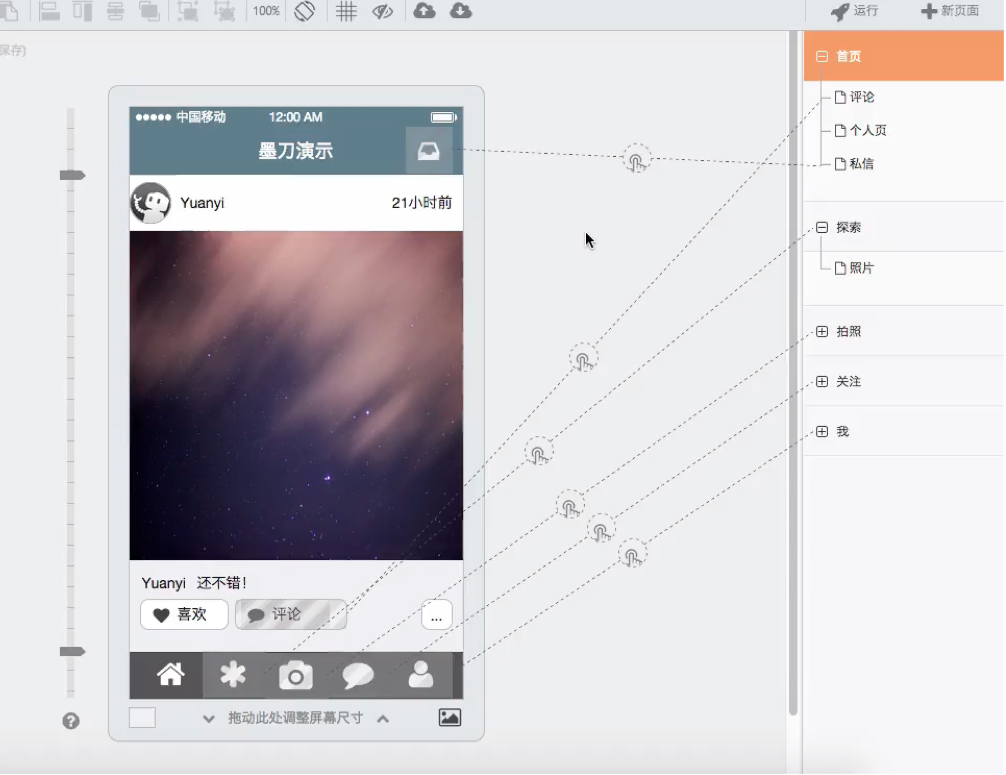Image resolution: width=1006 pixels, height=775 pixels.
Task: Click the asterisk explore icon in the tab bar
Action: pos(233,675)
